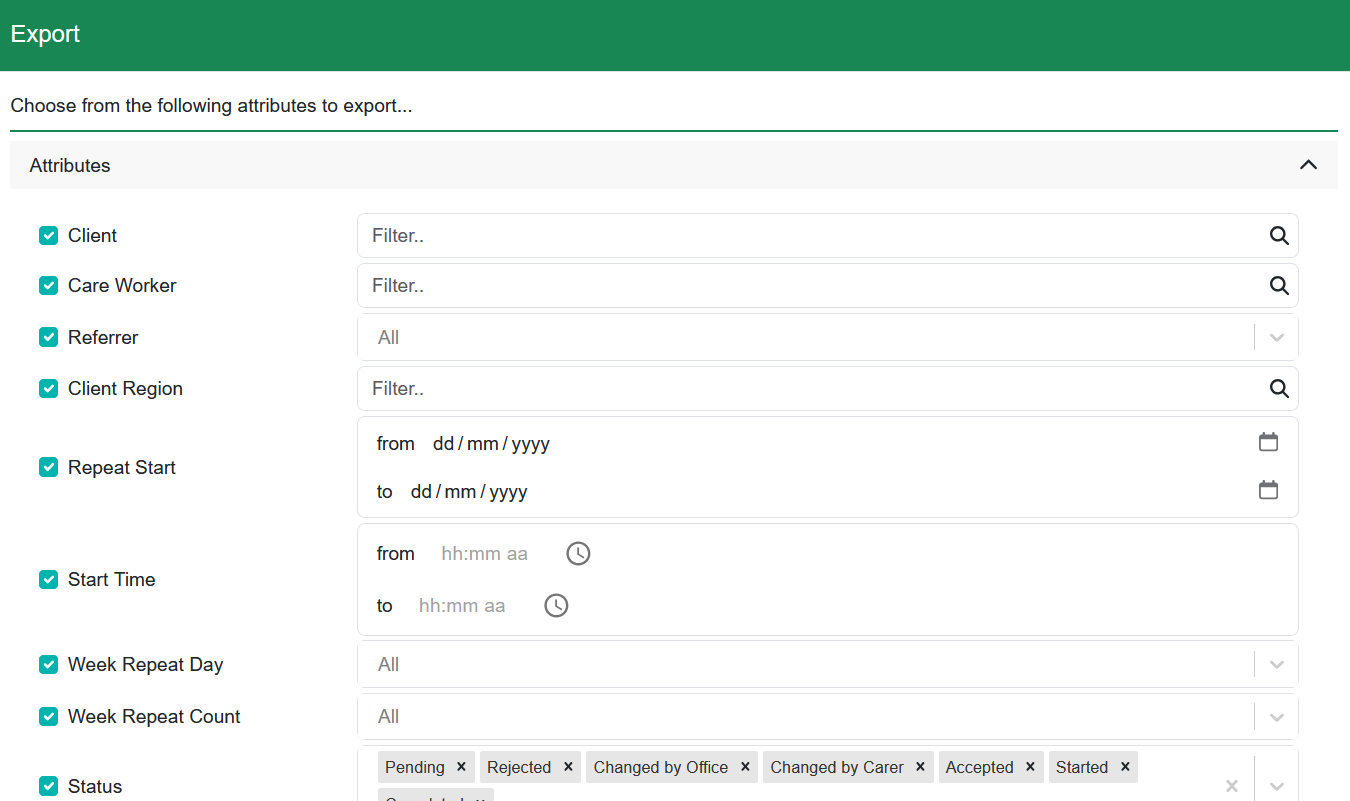
Task: Click the Client Region search icon
Action: pos(1279,389)
